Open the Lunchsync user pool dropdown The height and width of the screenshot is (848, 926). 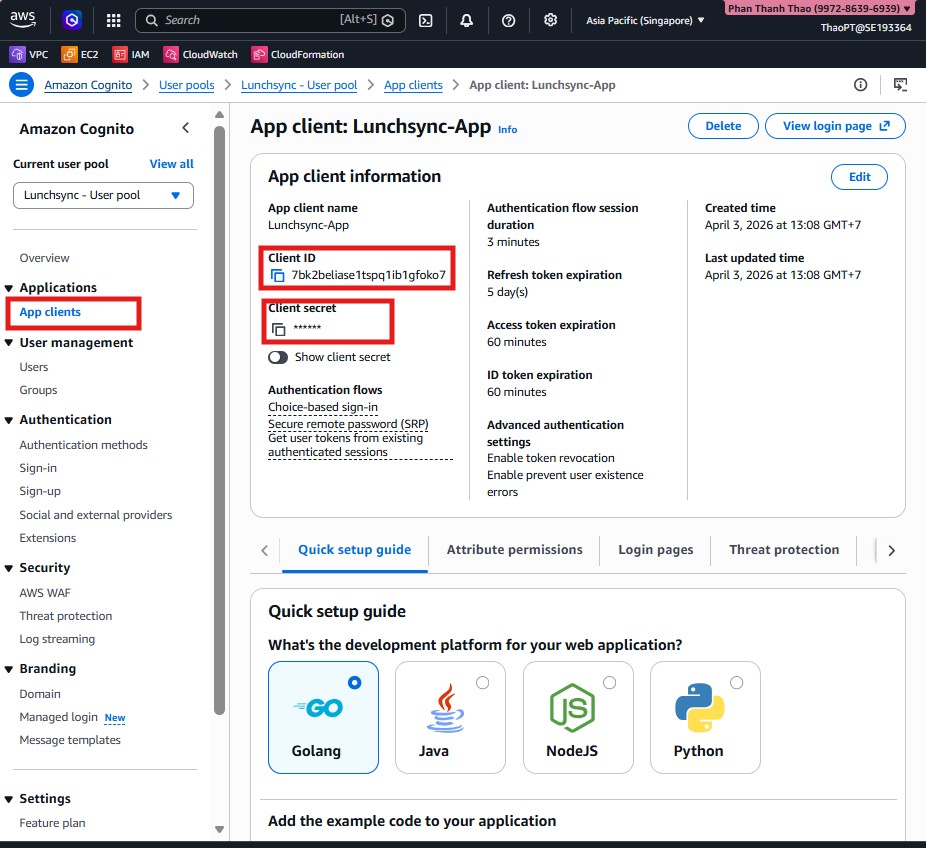click(103, 195)
